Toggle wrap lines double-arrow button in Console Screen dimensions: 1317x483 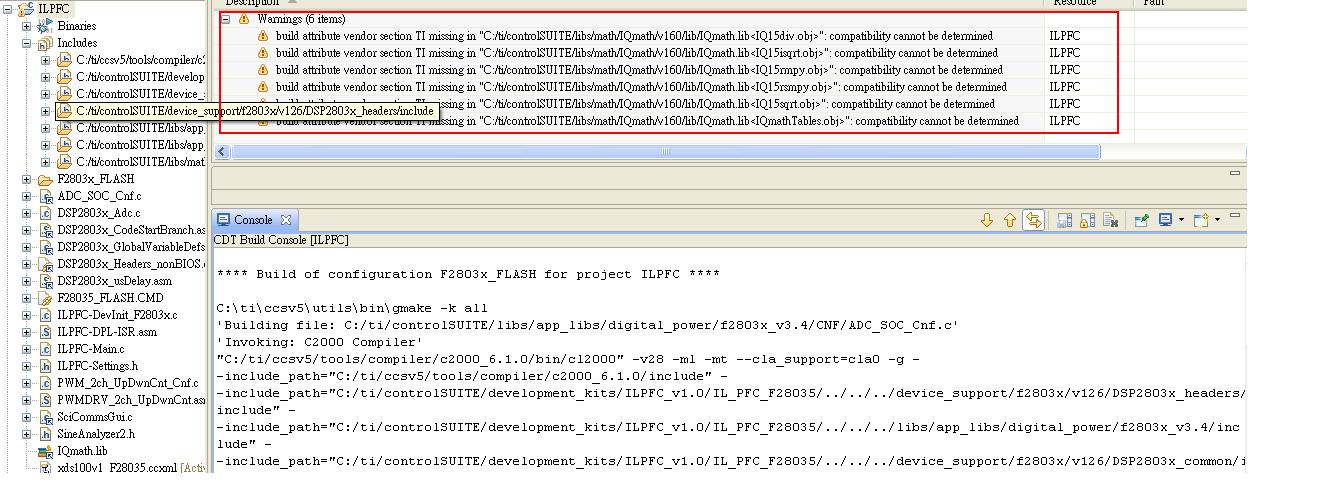(1034, 220)
